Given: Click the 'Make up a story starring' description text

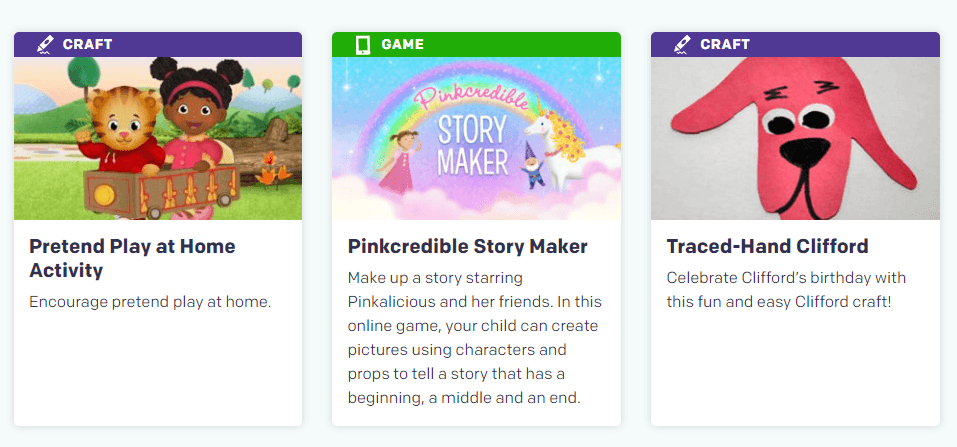Looking at the screenshot, I should coord(475,338).
